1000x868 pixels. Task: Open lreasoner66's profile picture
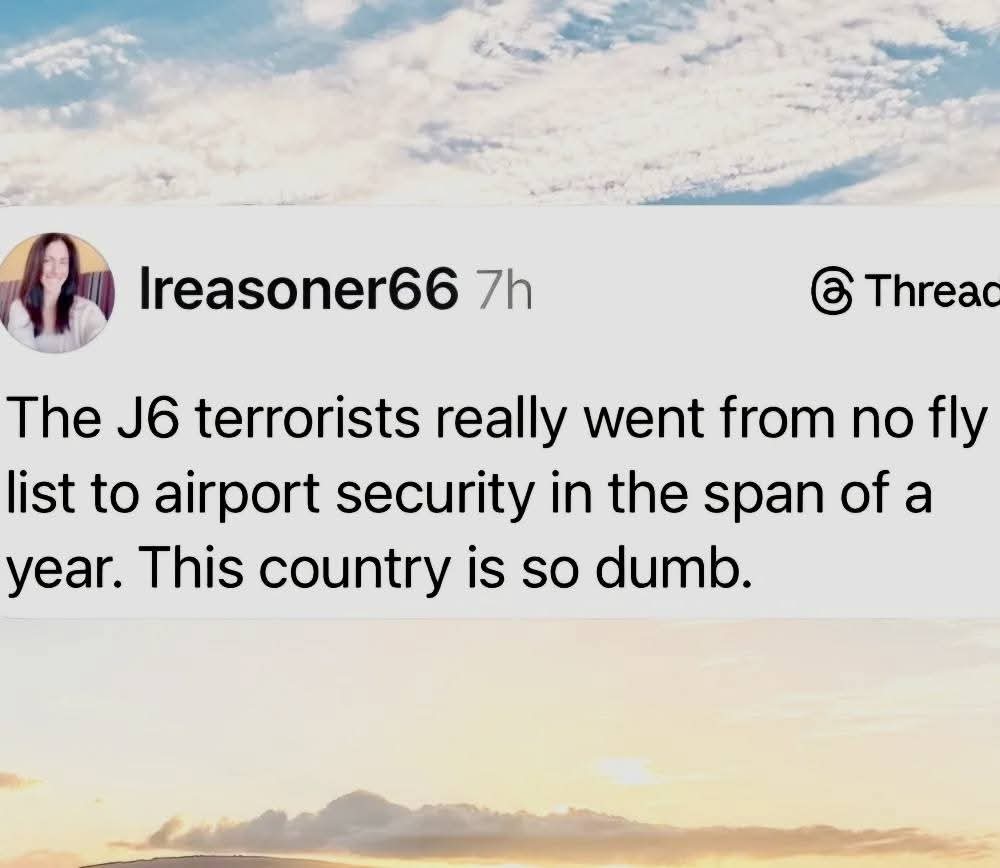(x=56, y=292)
